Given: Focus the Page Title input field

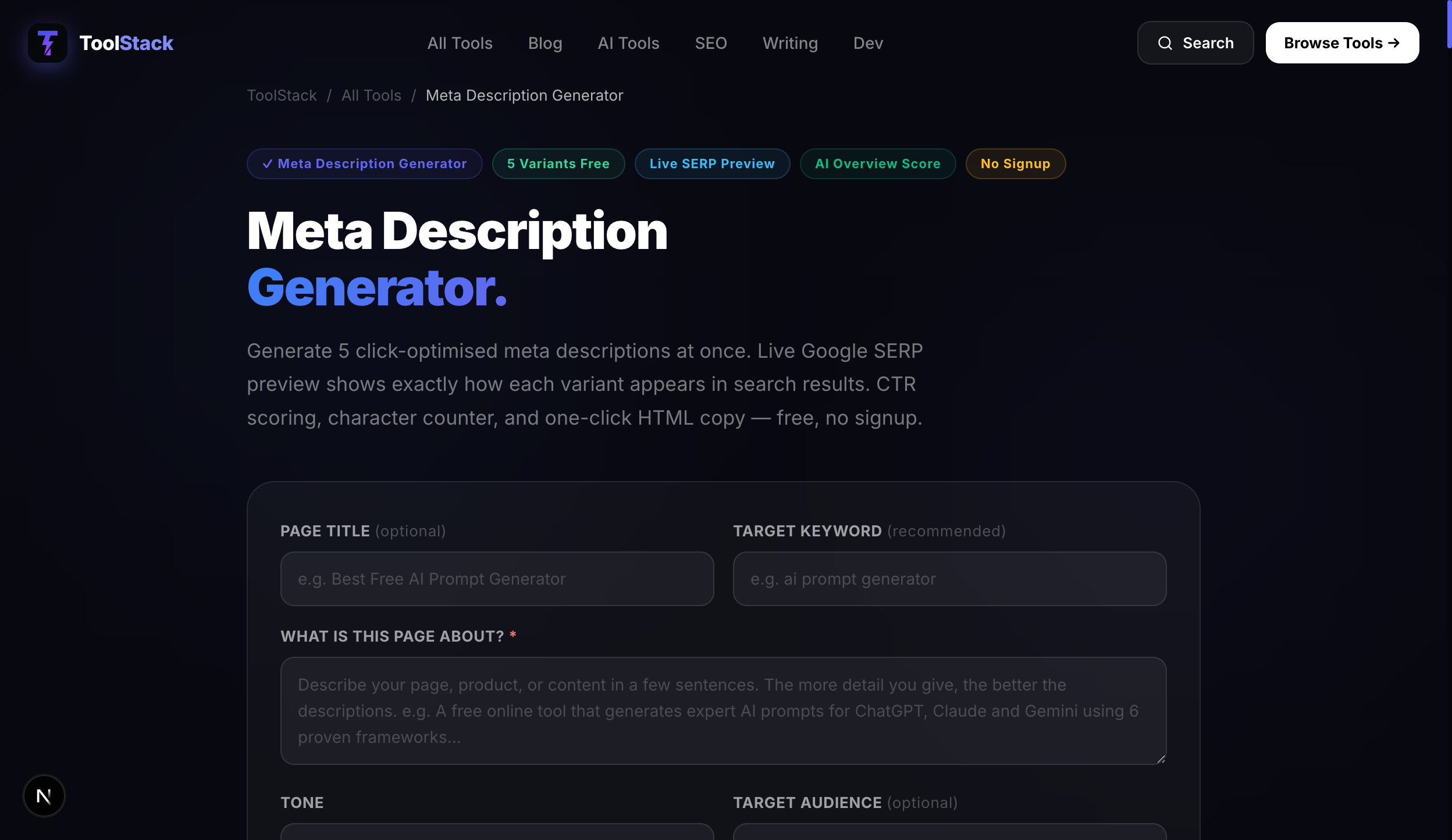Looking at the screenshot, I should pyautogui.click(x=497, y=579).
